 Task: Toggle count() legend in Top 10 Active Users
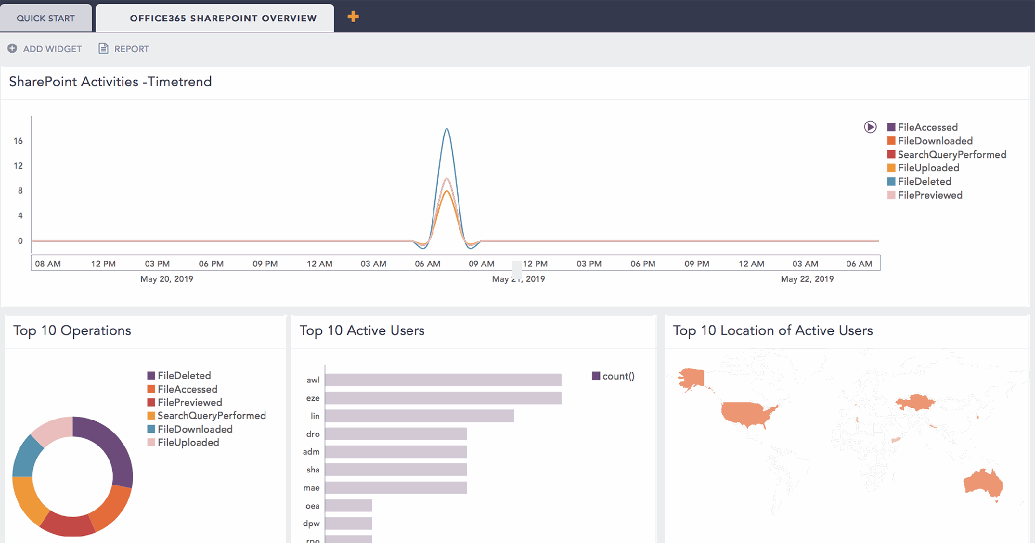[613, 376]
